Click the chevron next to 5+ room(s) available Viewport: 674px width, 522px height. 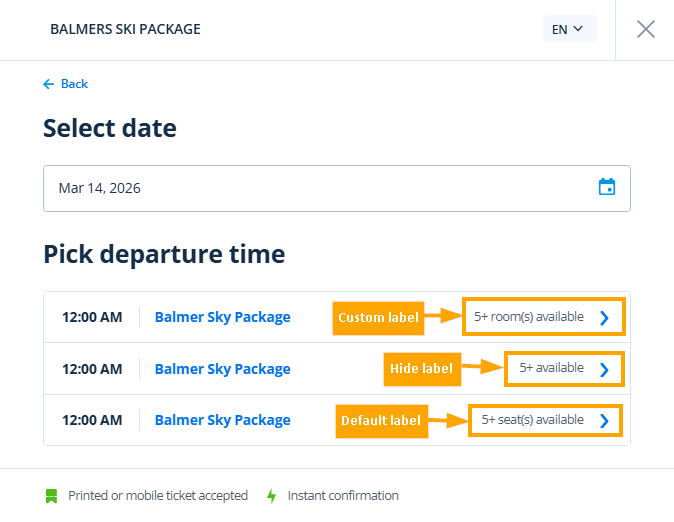(x=604, y=318)
